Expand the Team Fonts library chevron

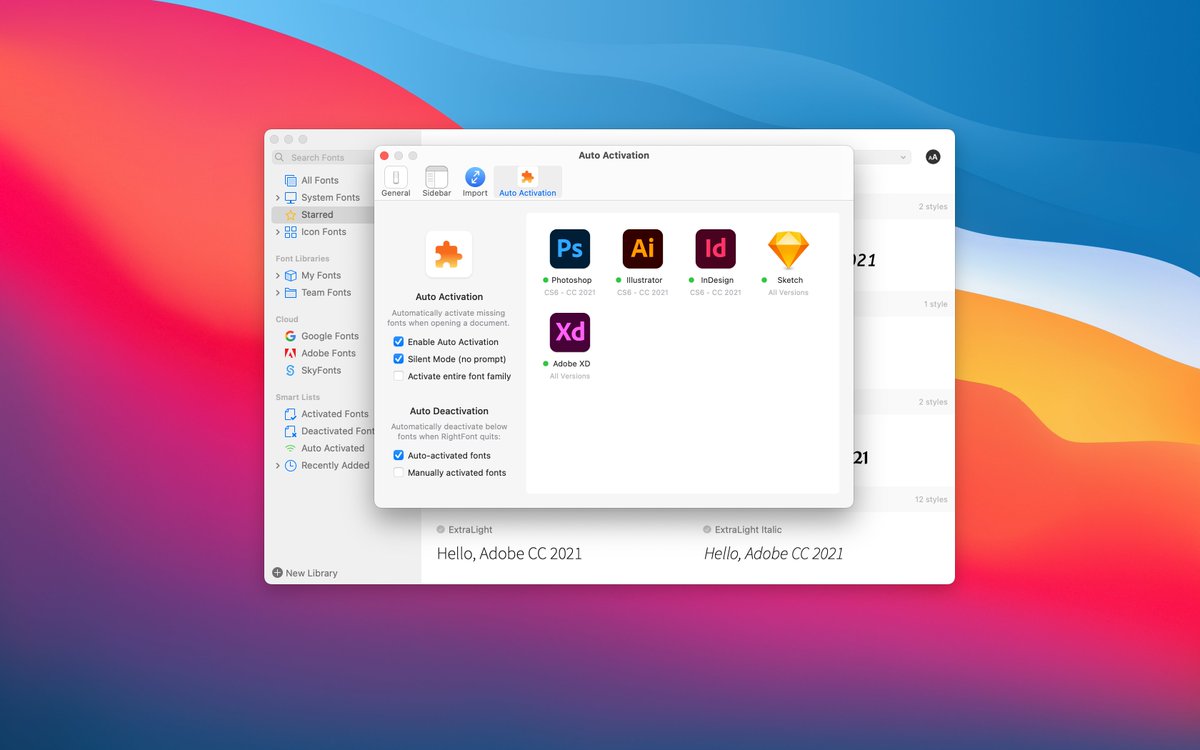tap(278, 292)
